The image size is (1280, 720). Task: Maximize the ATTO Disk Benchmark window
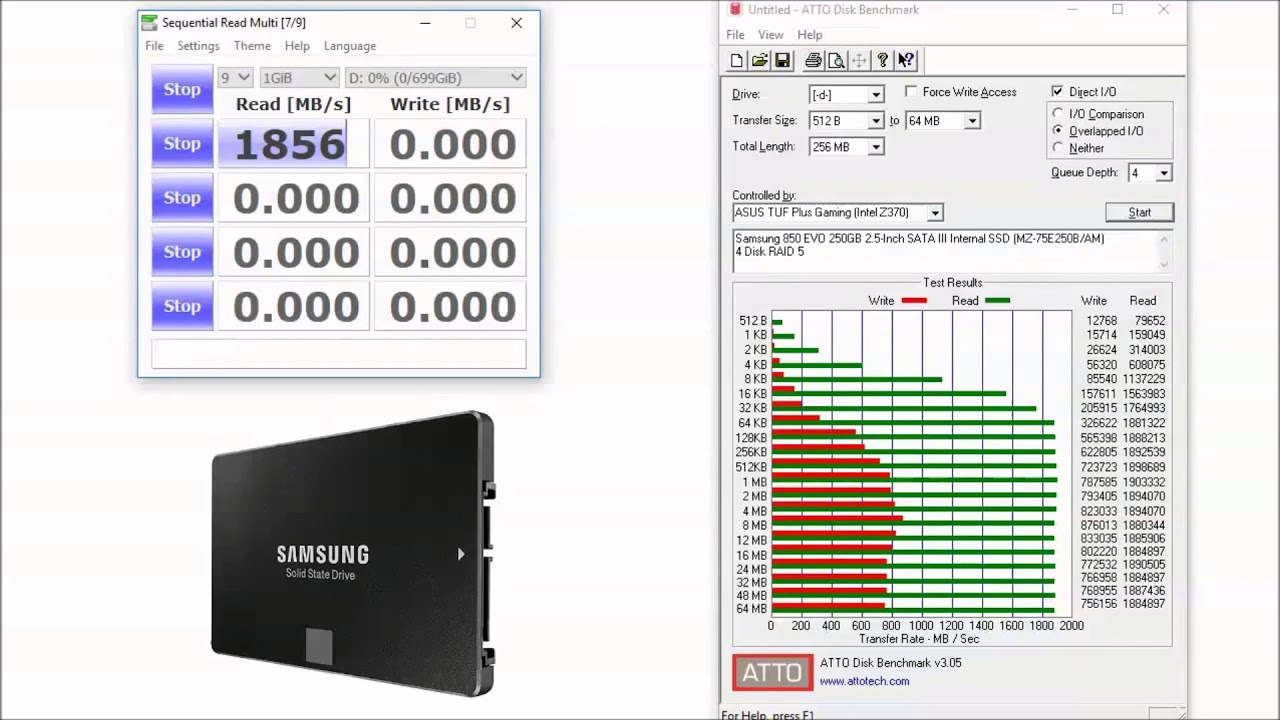click(x=1117, y=9)
